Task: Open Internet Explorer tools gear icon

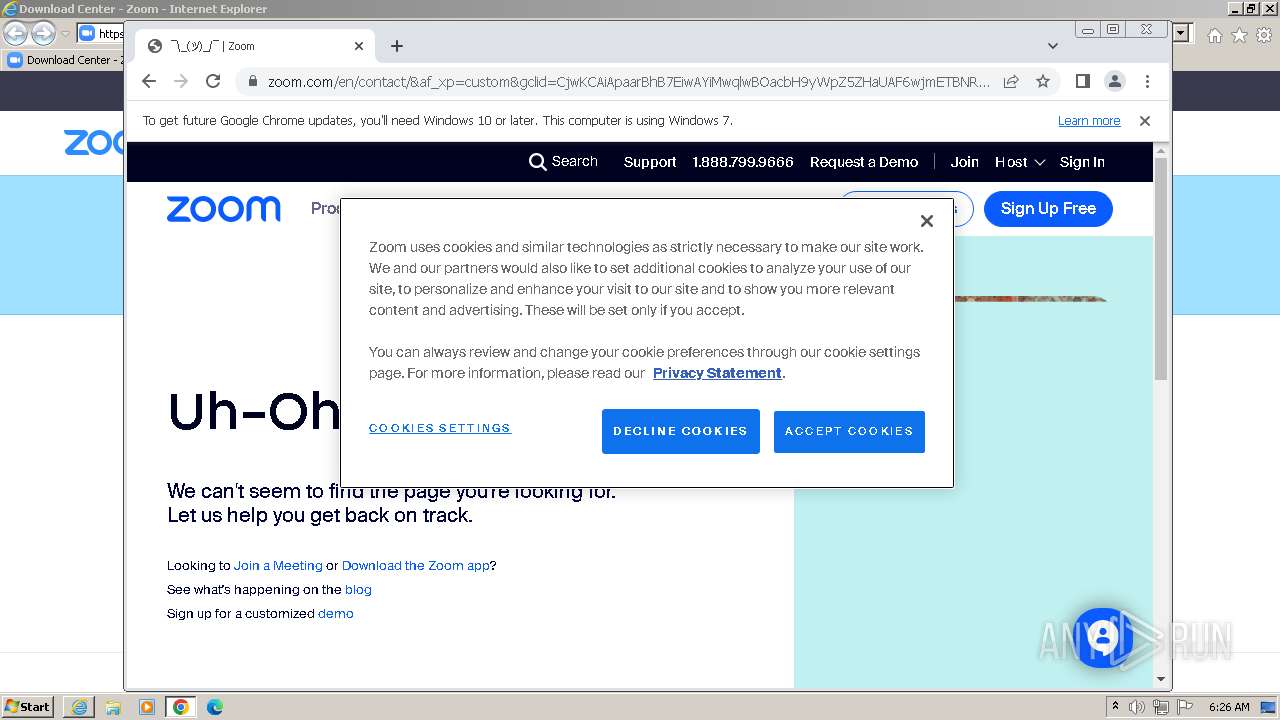Action: 1264,35
